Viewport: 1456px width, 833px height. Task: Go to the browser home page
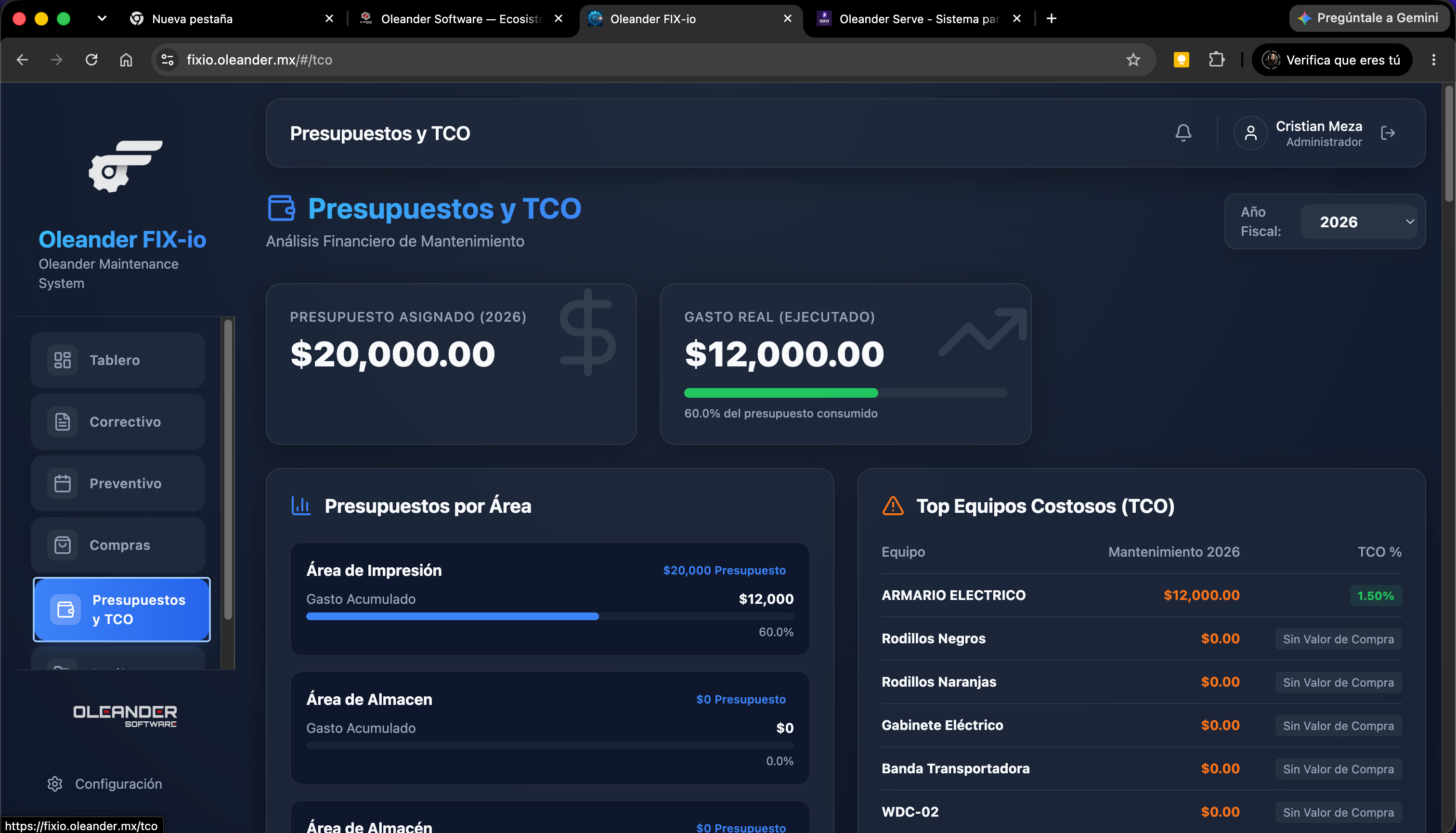126,60
